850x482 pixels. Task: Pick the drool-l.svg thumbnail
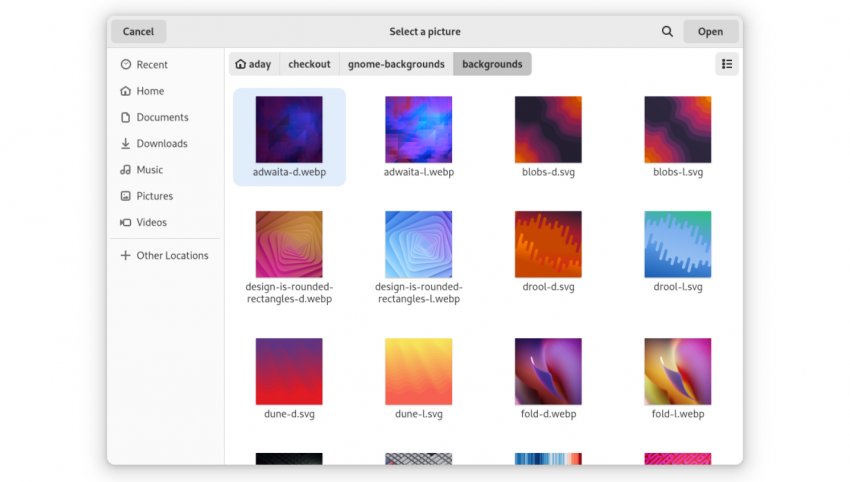(x=677, y=245)
